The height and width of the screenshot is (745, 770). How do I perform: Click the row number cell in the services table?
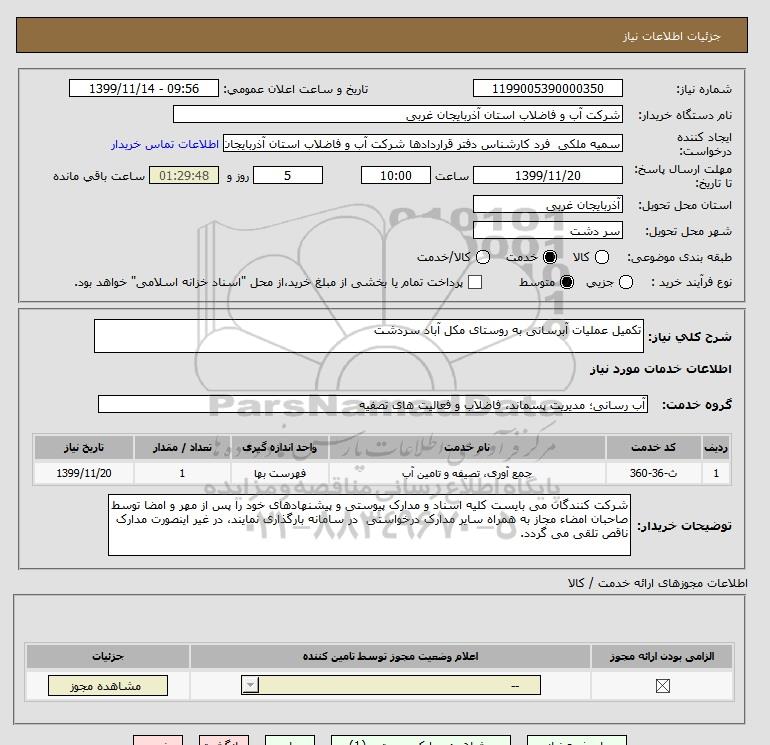click(716, 473)
